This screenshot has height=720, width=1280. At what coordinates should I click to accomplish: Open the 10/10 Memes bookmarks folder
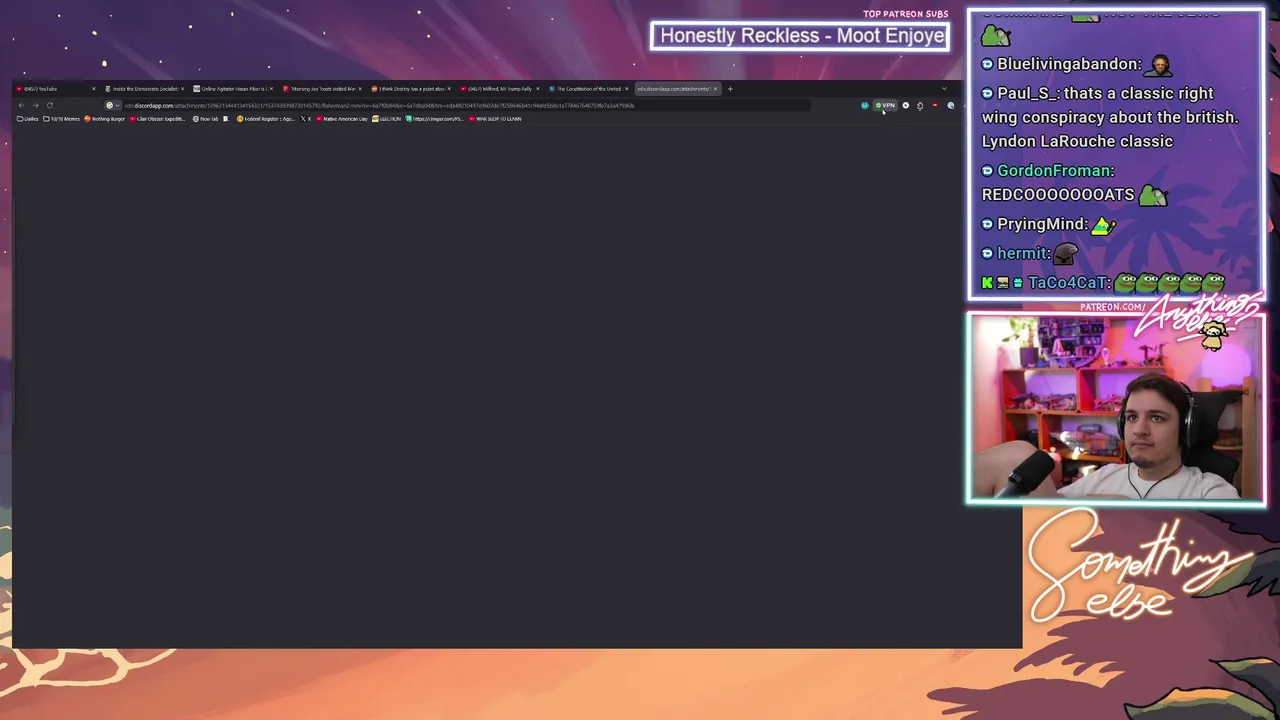[x=61, y=119]
